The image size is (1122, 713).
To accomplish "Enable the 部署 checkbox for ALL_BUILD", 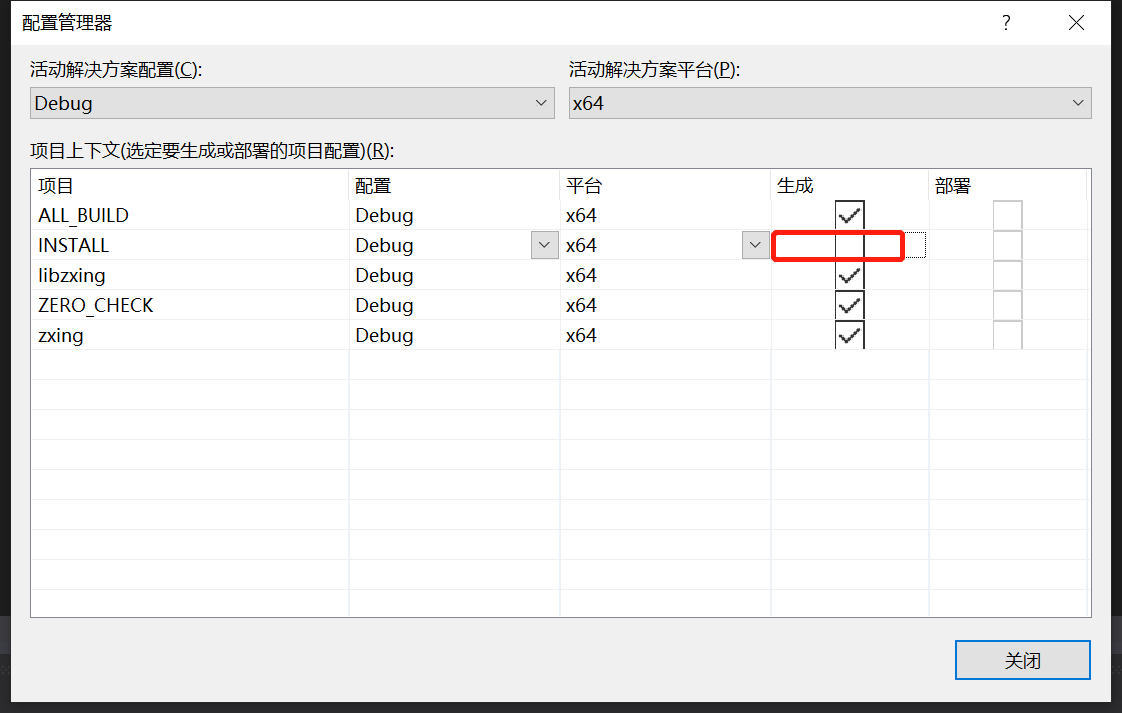I will (1007, 214).
